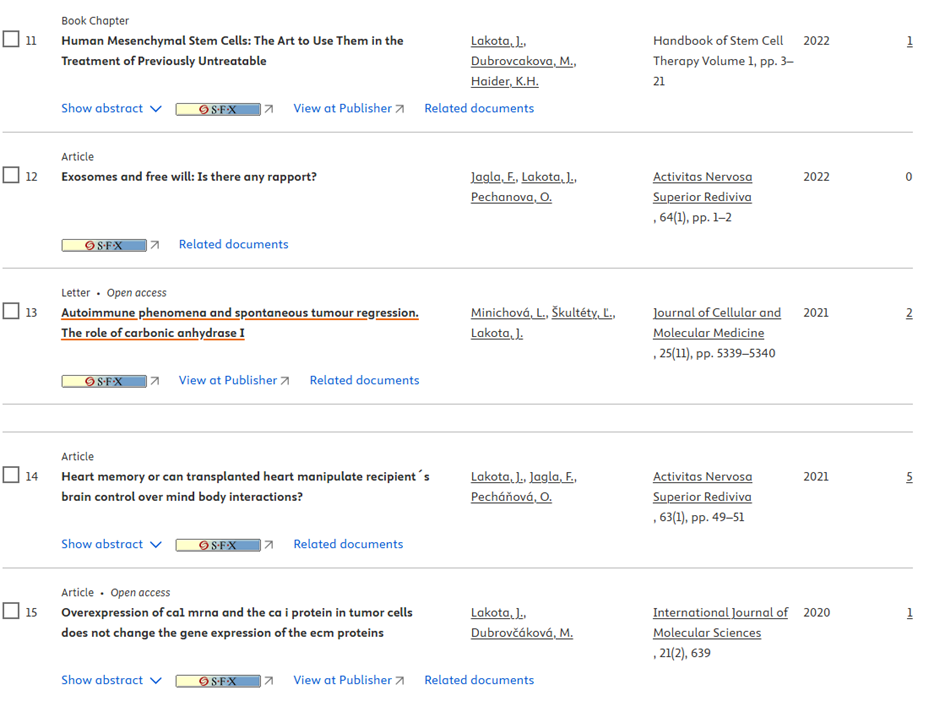Open citation count 5 for result 14

point(909,477)
